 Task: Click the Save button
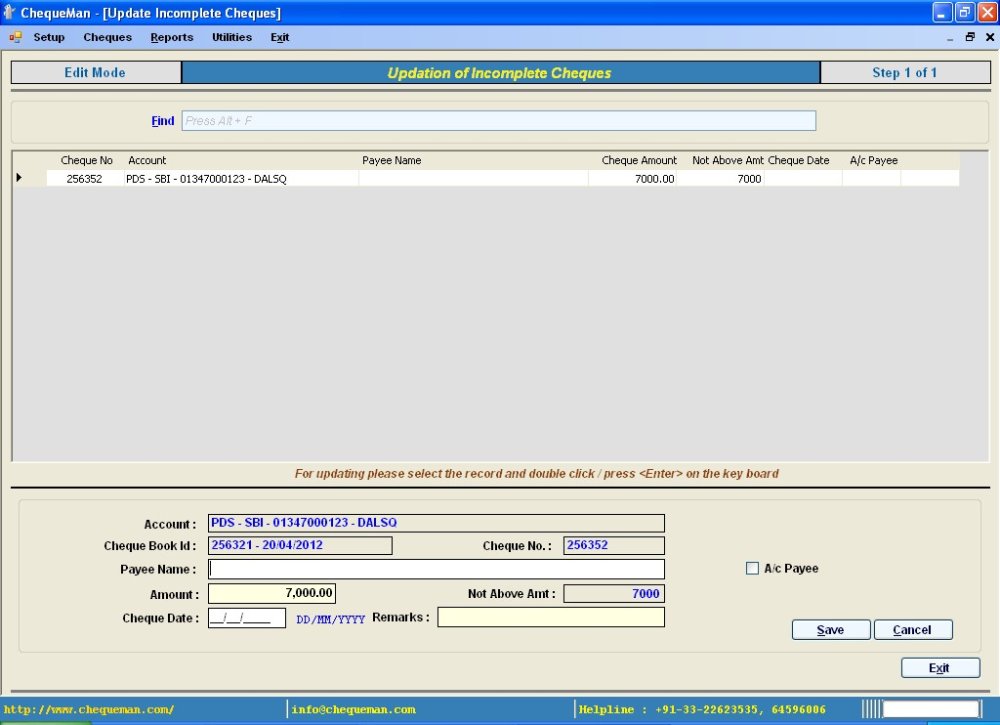click(x=831, y=629)
